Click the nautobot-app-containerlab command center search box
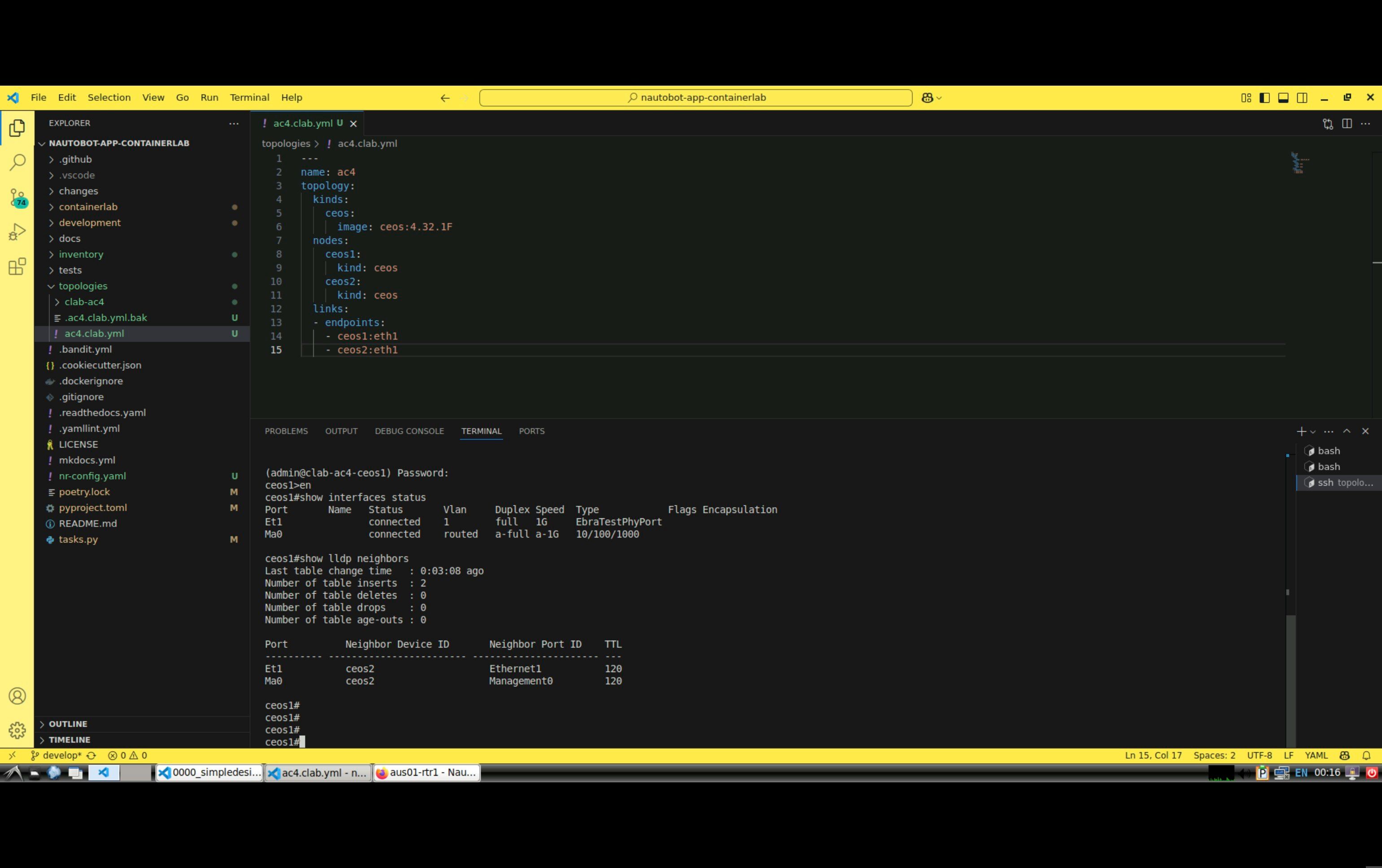 pos(695,98)
